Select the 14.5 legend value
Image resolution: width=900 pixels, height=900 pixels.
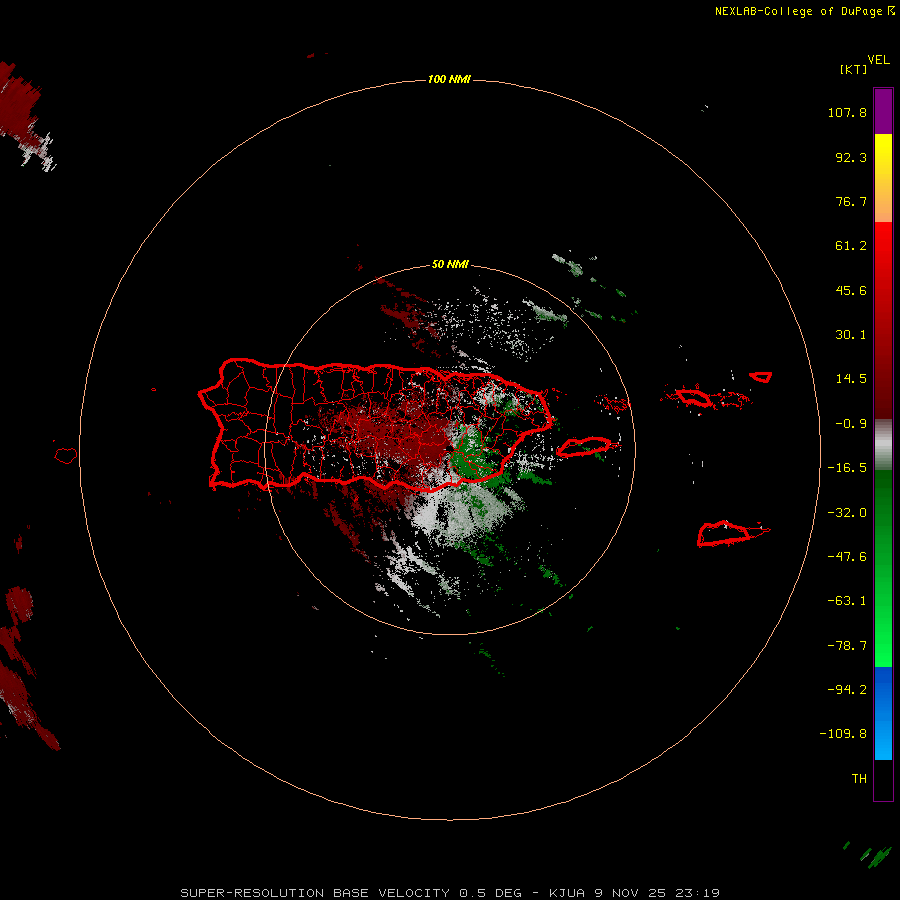tap(851, 379)
